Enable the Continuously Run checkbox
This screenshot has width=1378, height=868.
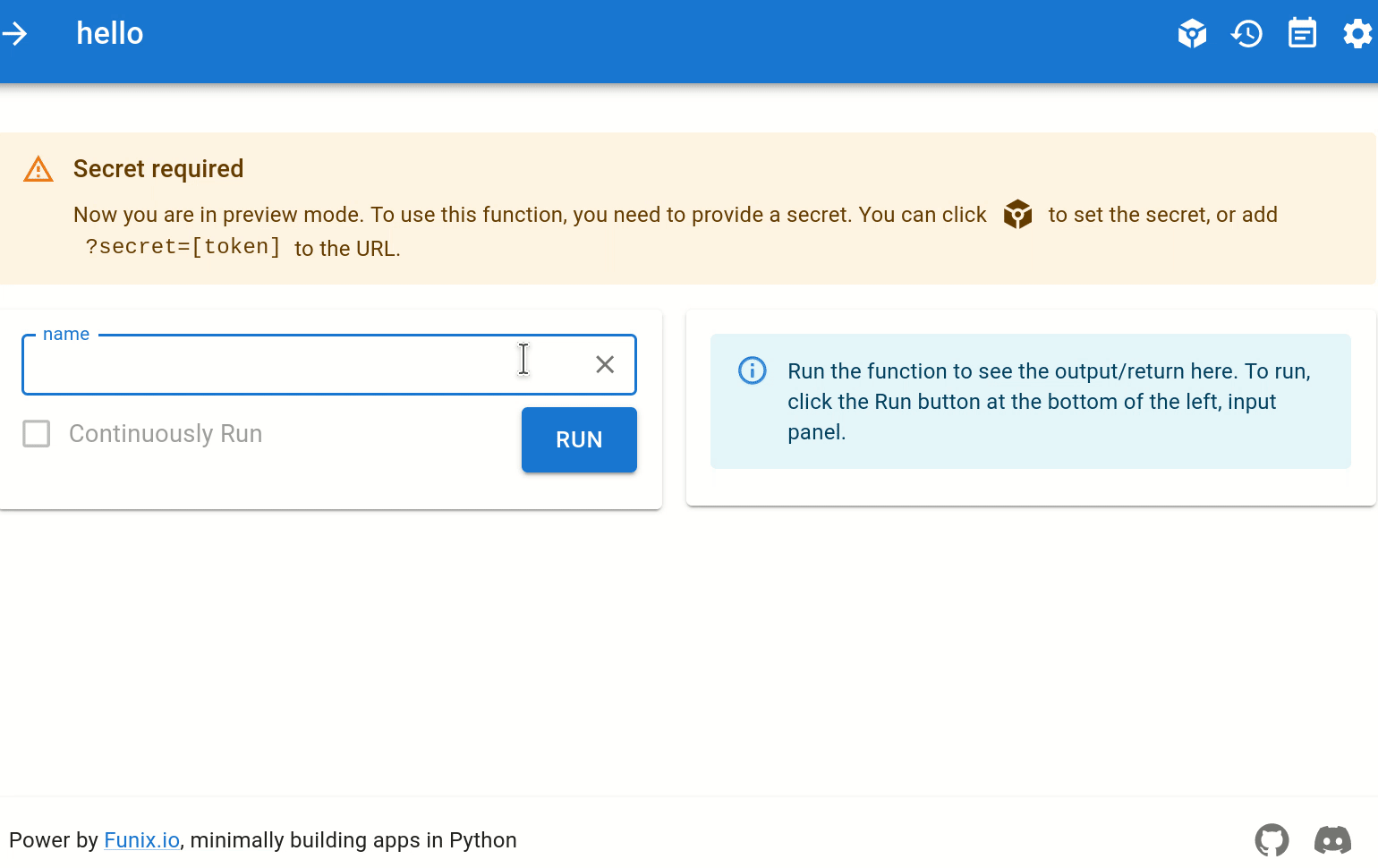pyautogui.click(x=37, y=434)
